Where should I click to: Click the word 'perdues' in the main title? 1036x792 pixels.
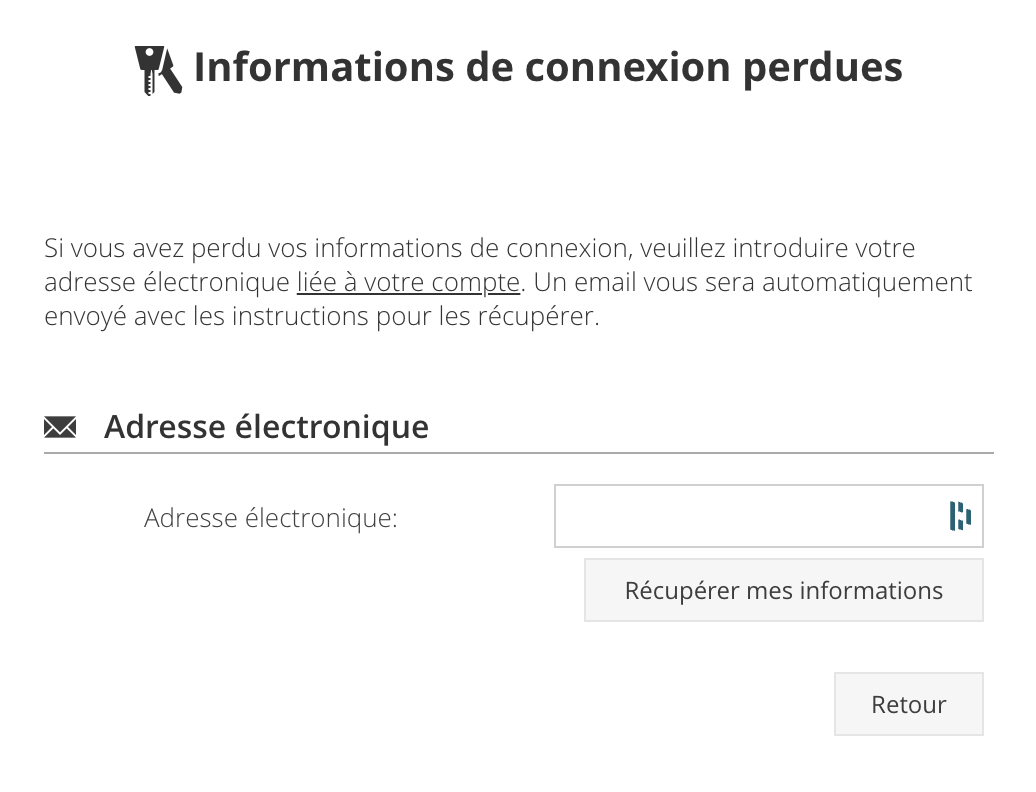[823, 69]
